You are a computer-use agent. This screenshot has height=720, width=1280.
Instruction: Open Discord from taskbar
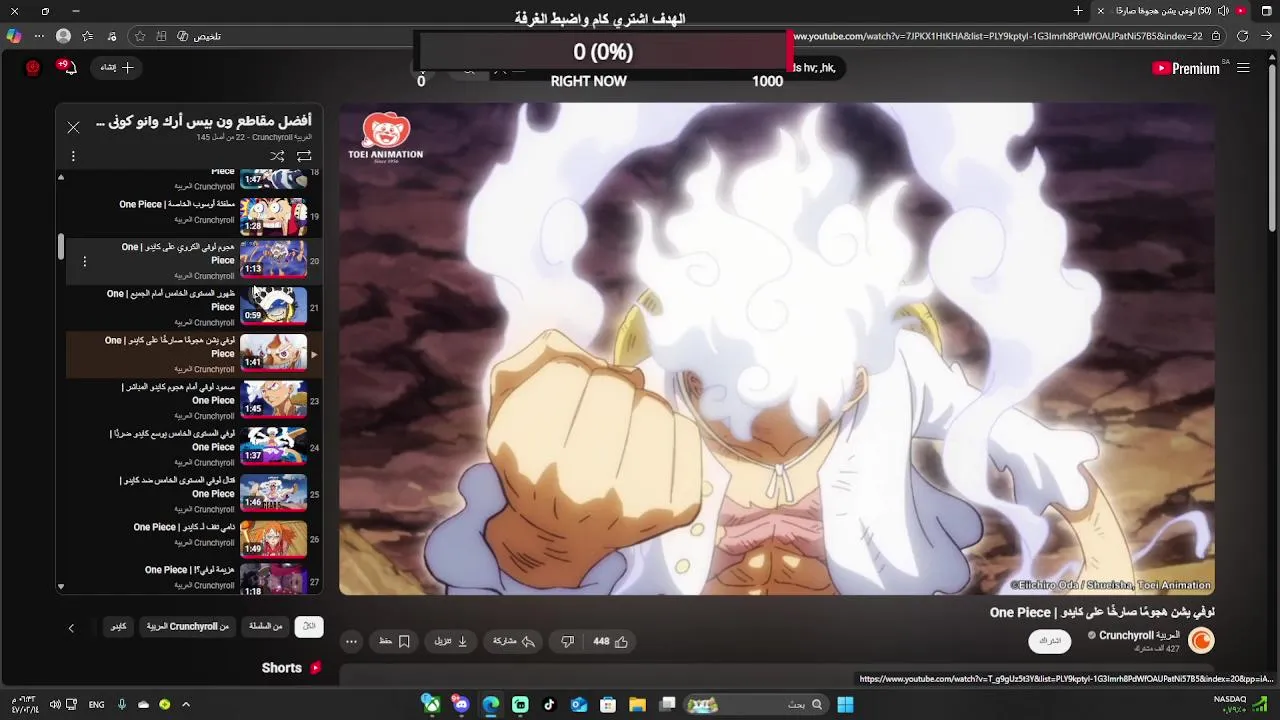pyautogui.click(x=461, y=704)
